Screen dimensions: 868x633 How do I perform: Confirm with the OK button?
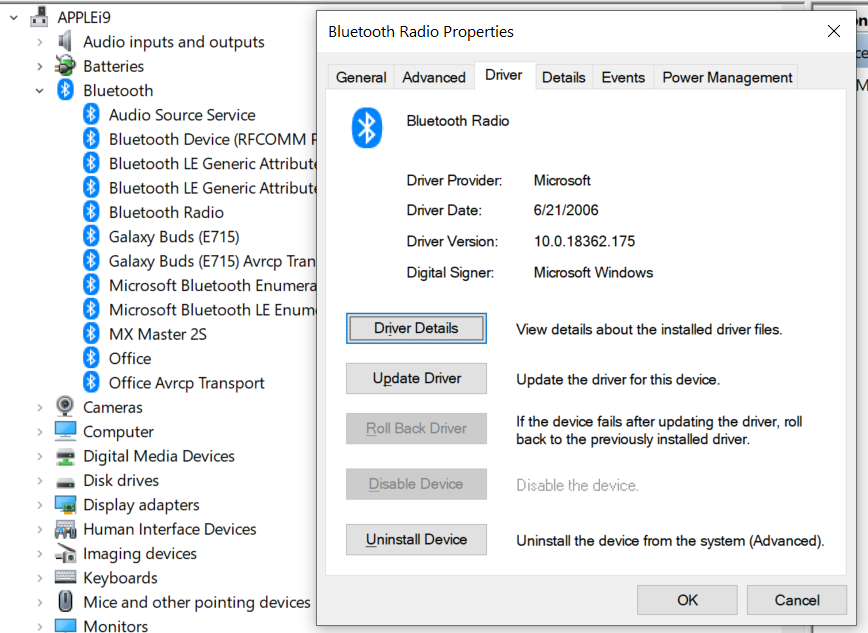point(687,600)
